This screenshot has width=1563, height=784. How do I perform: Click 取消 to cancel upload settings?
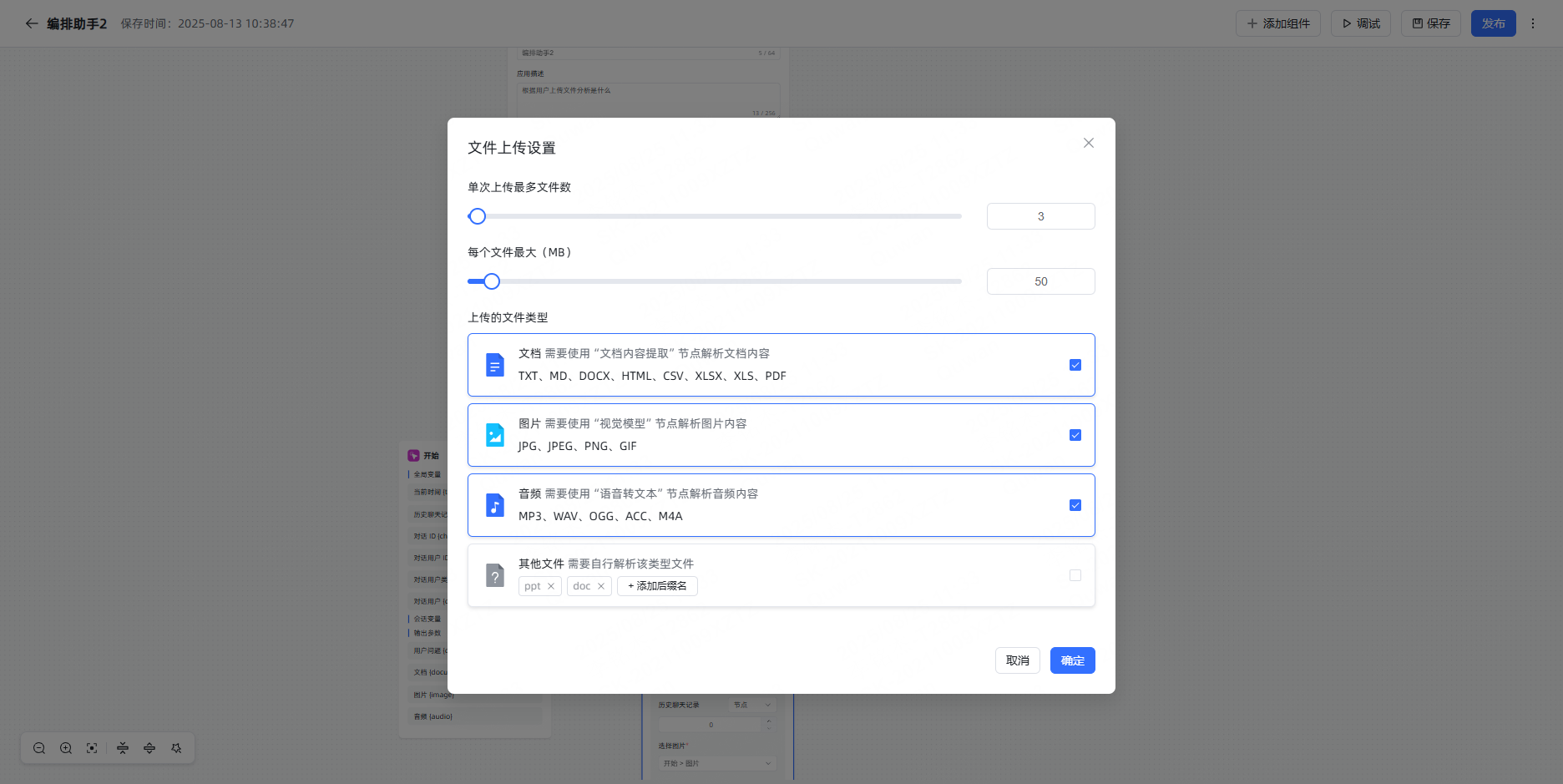(x=1018, y=660)
